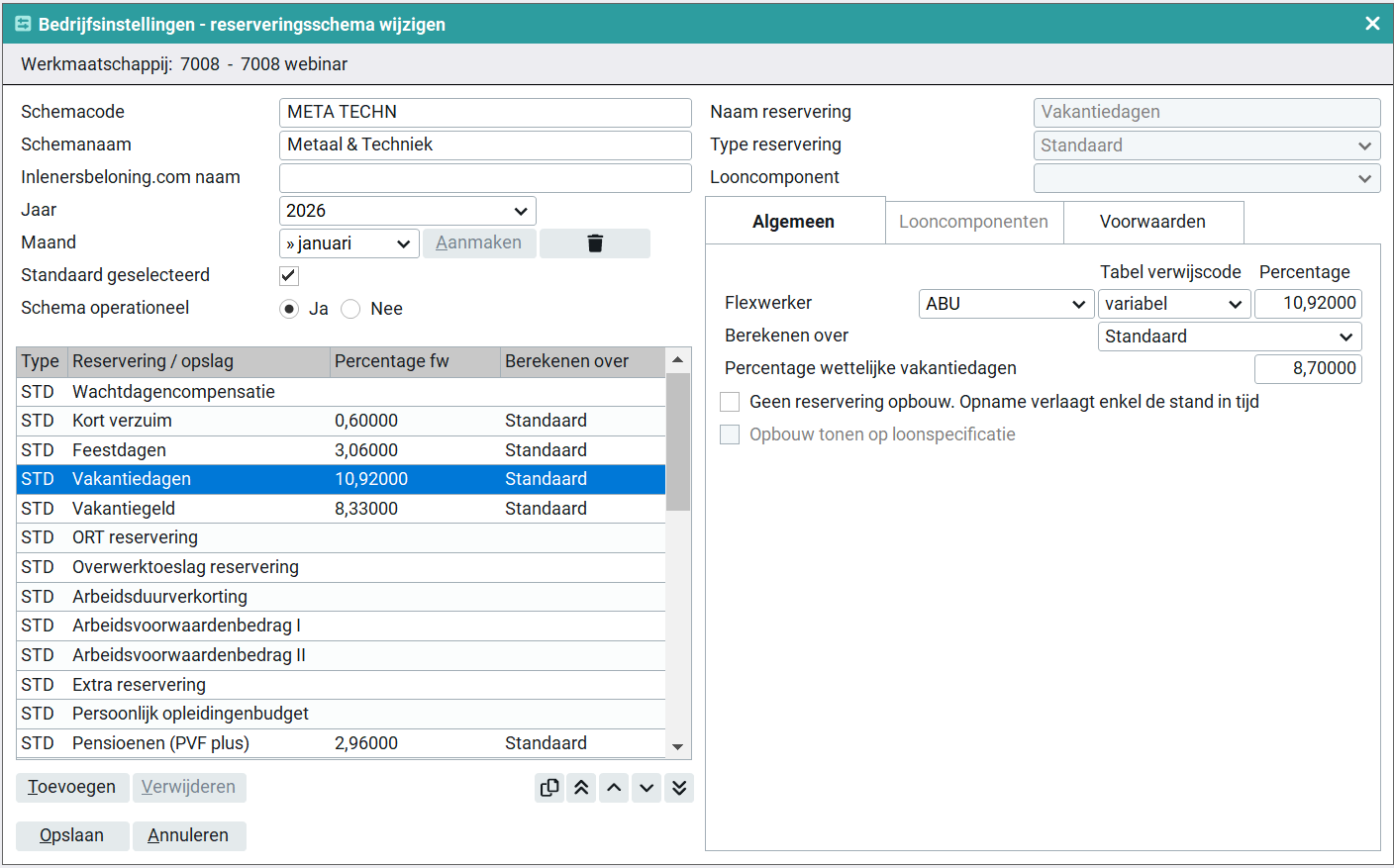
Task: Open the Algemeen tab
Action: (x=793, y=222)
